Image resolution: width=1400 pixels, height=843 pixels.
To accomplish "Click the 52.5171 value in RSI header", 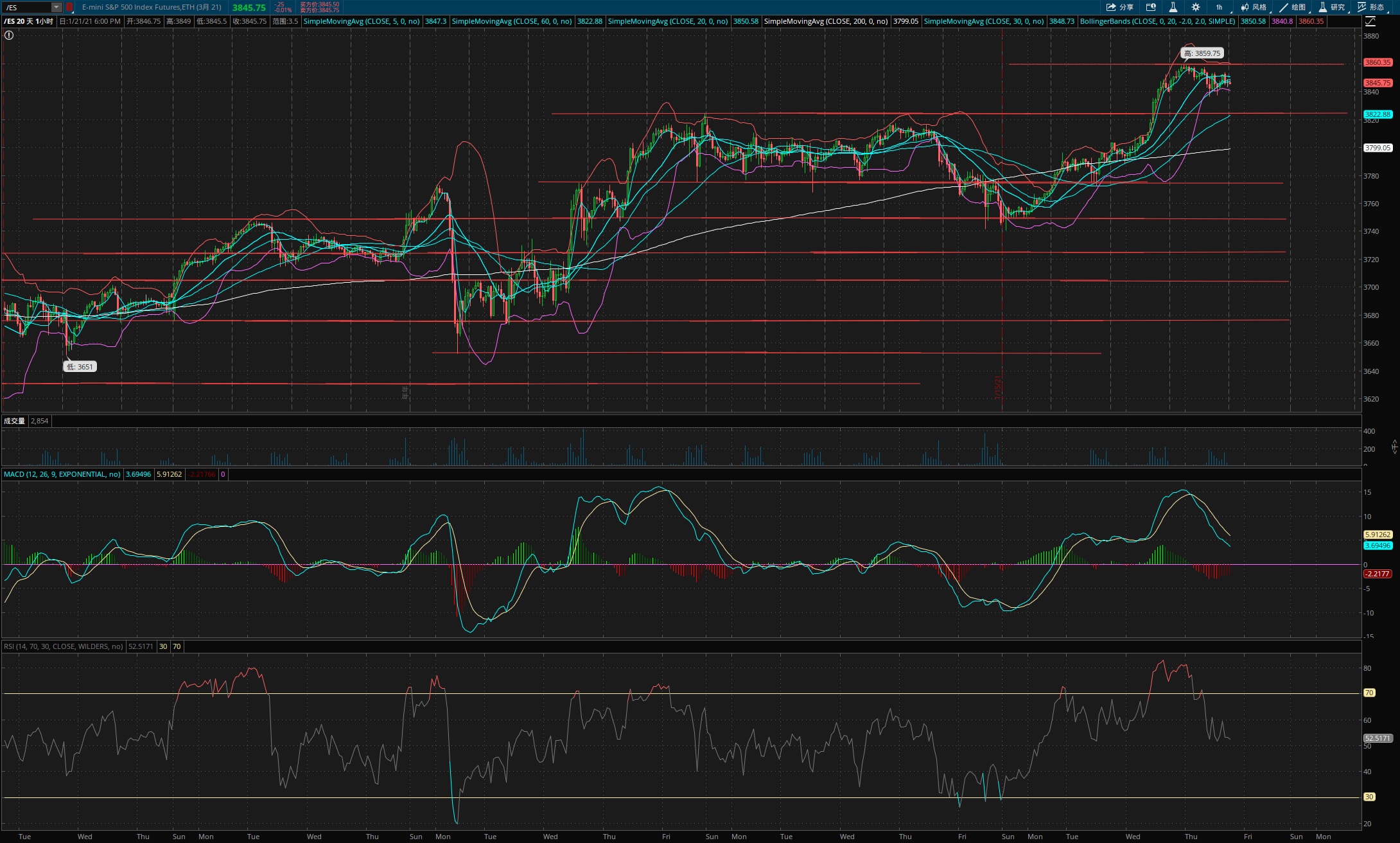I will [141, 646].
